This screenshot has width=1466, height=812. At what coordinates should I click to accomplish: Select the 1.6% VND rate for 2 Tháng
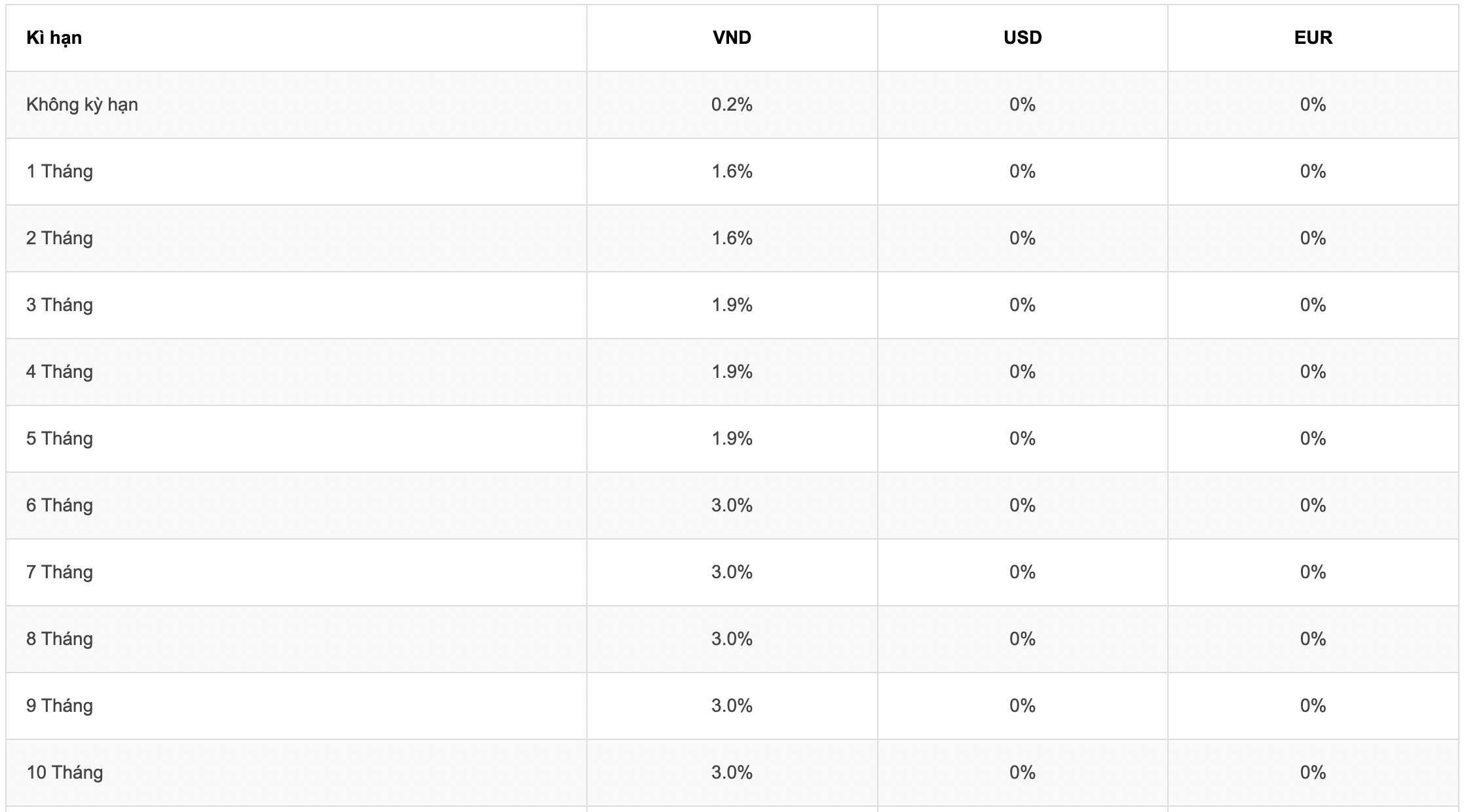coord(732,238)
